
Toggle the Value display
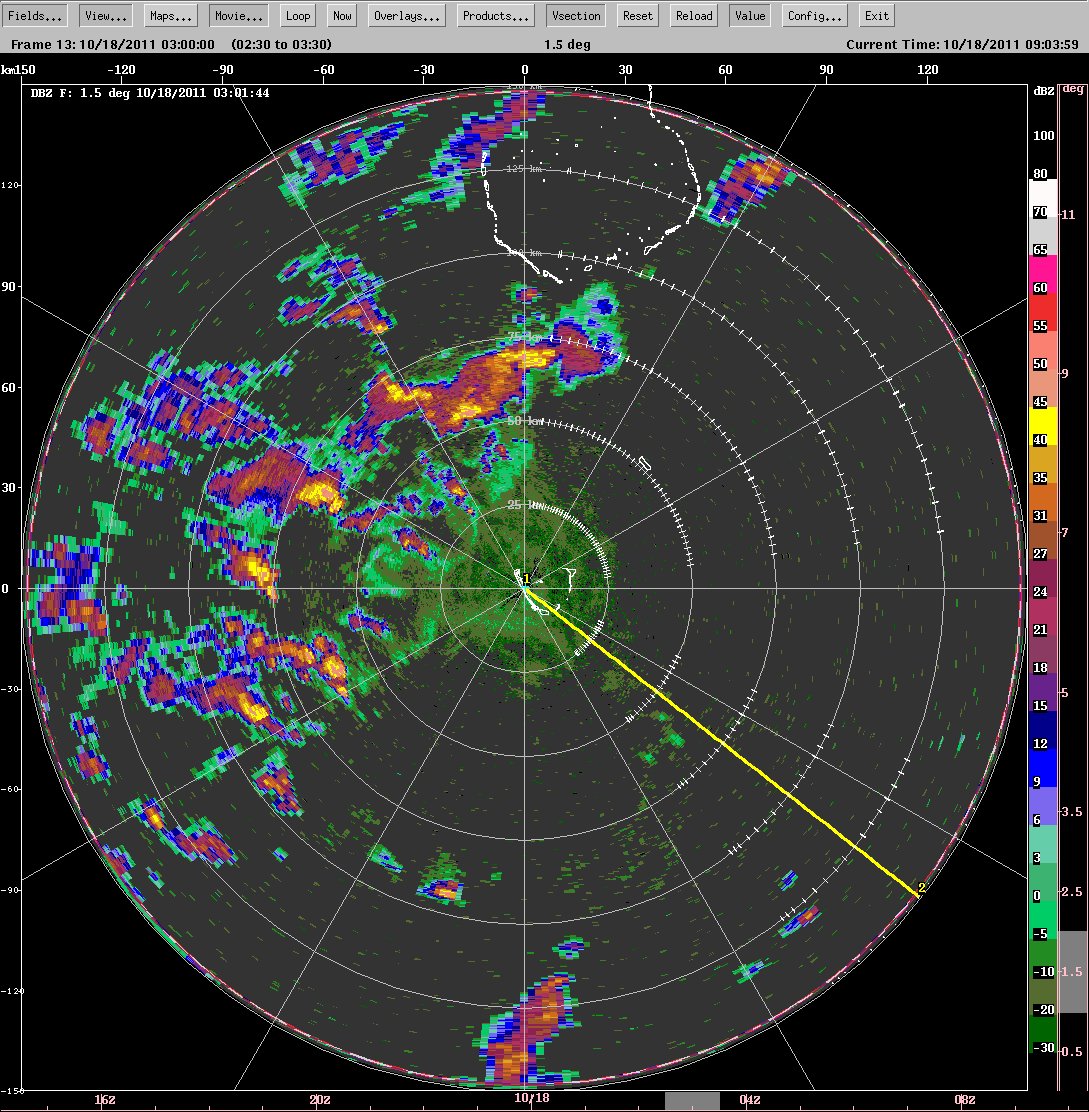(x=750, y=16)
